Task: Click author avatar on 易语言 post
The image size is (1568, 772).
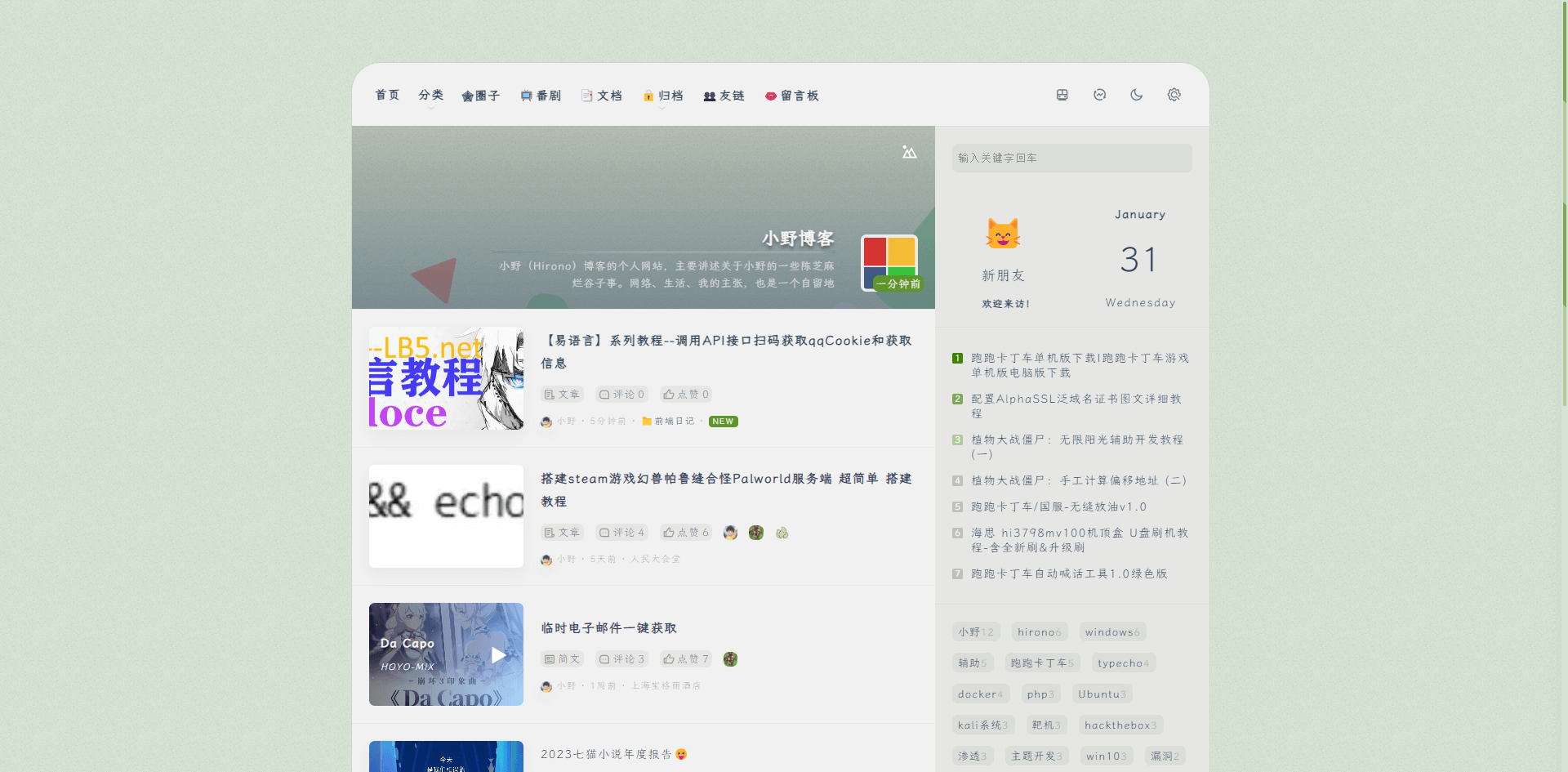Action: click(546, 422)
